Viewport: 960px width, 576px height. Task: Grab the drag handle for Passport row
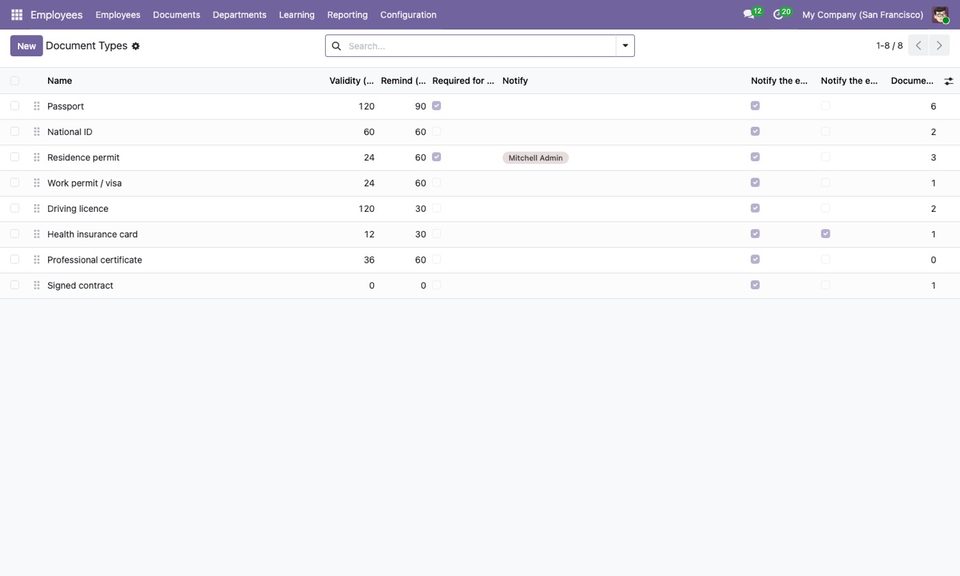tap(37, 106)
